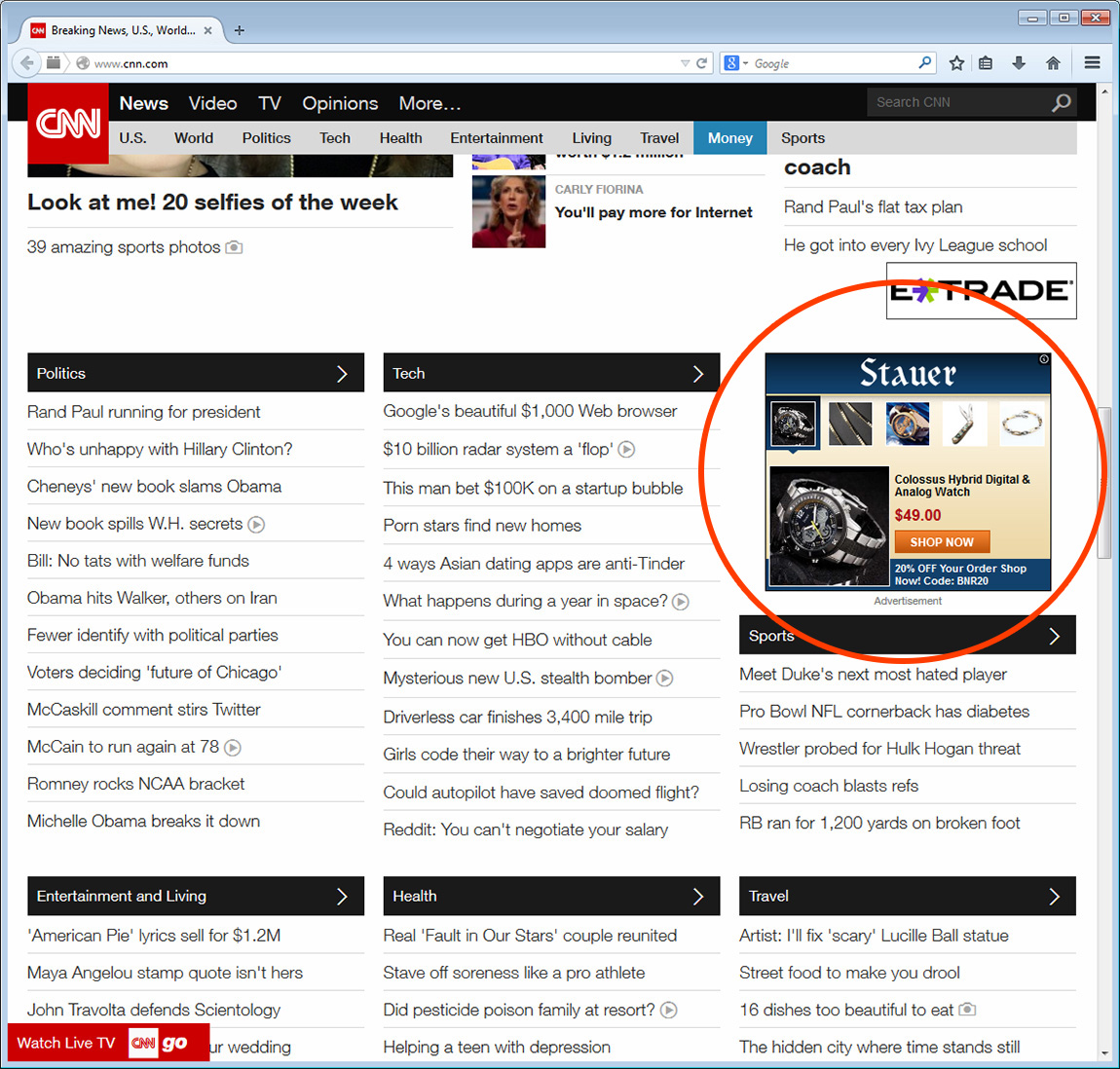Open the News menu in CNN header
Image resolution: width=1120 pixels, height=1069 pixels.
pos(143,103)
